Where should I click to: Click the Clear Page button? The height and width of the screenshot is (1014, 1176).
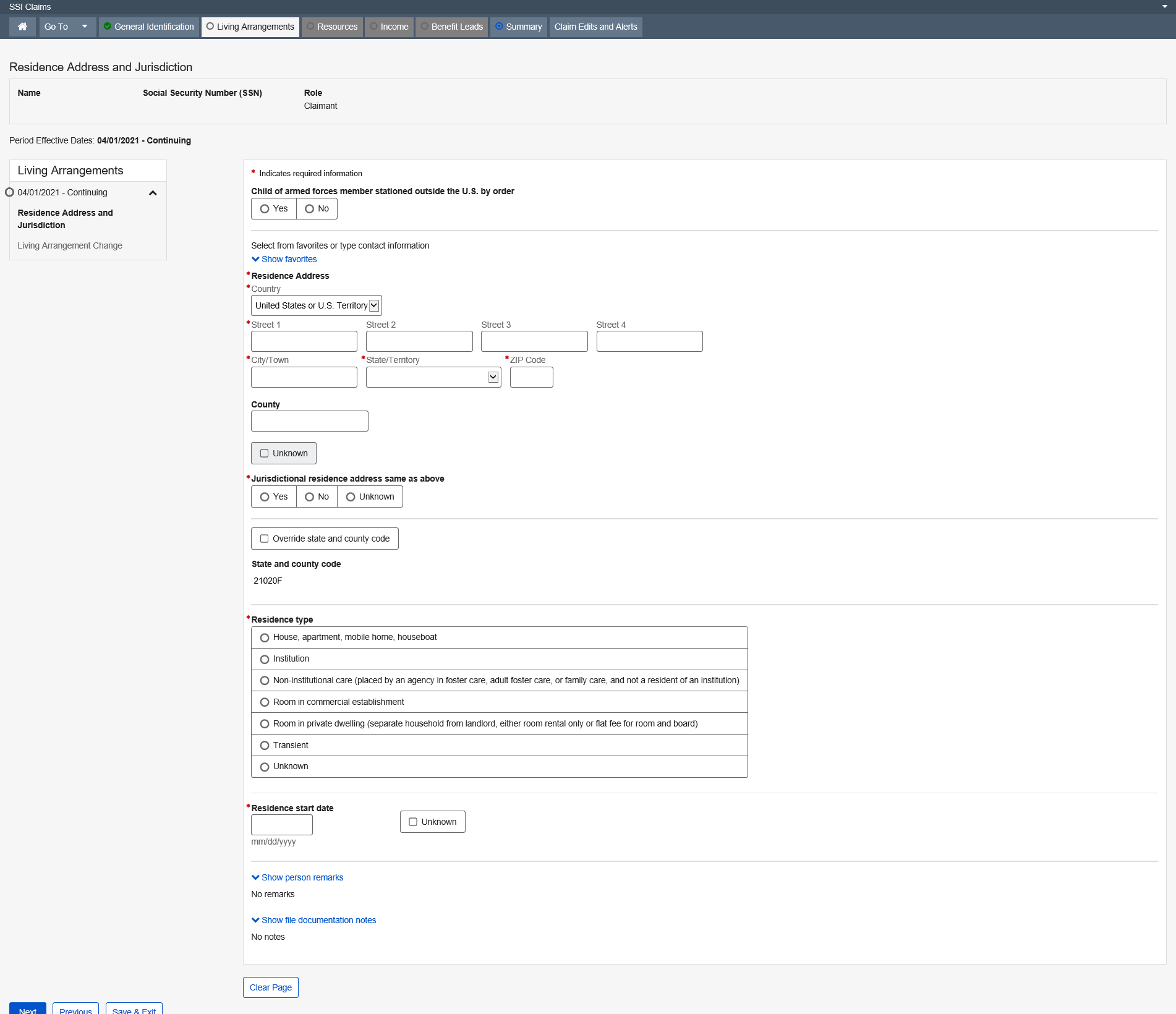click(x=270, y=987)
